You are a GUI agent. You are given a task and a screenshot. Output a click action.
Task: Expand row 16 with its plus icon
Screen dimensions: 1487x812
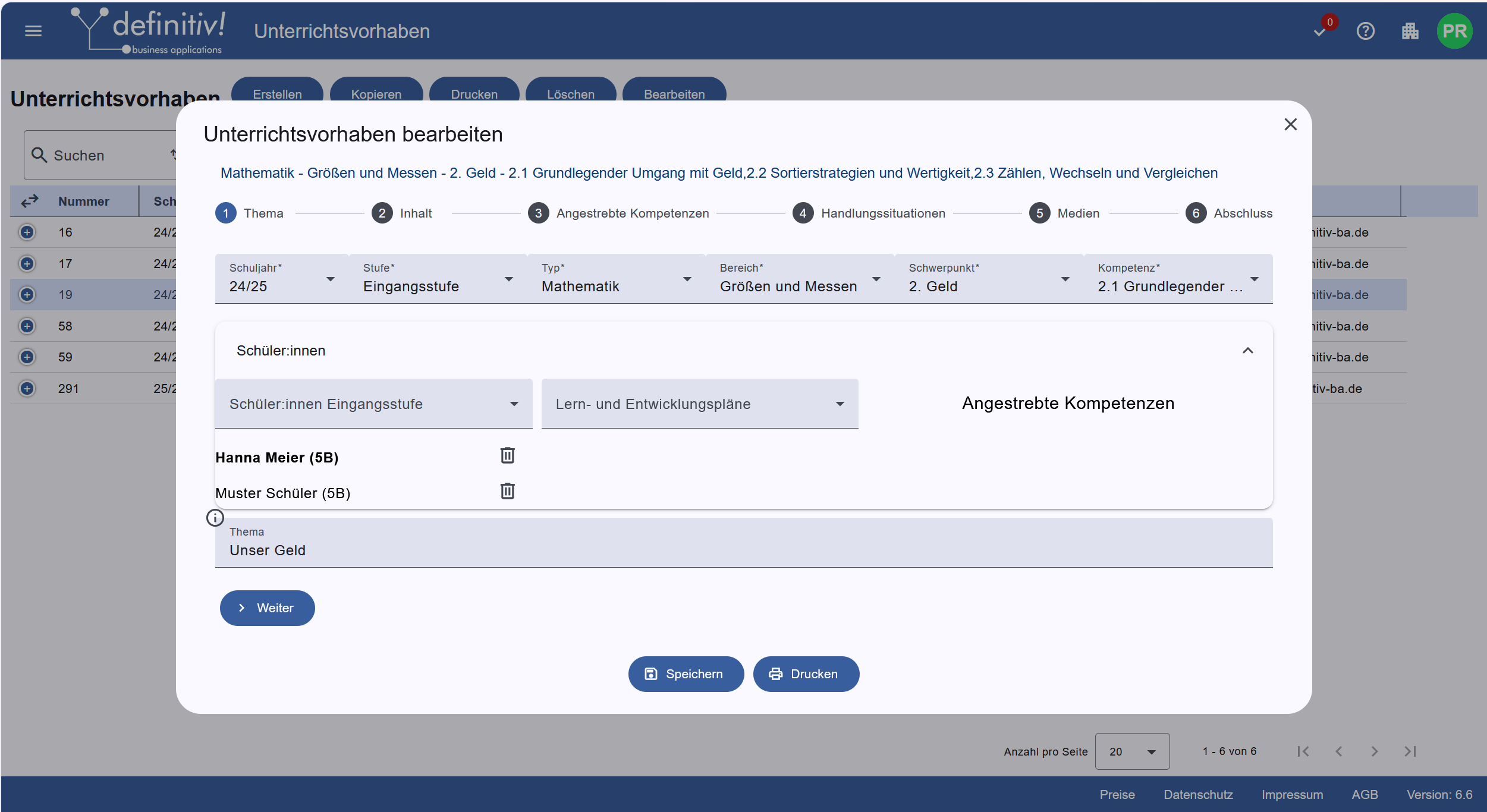tap(27, 232)
